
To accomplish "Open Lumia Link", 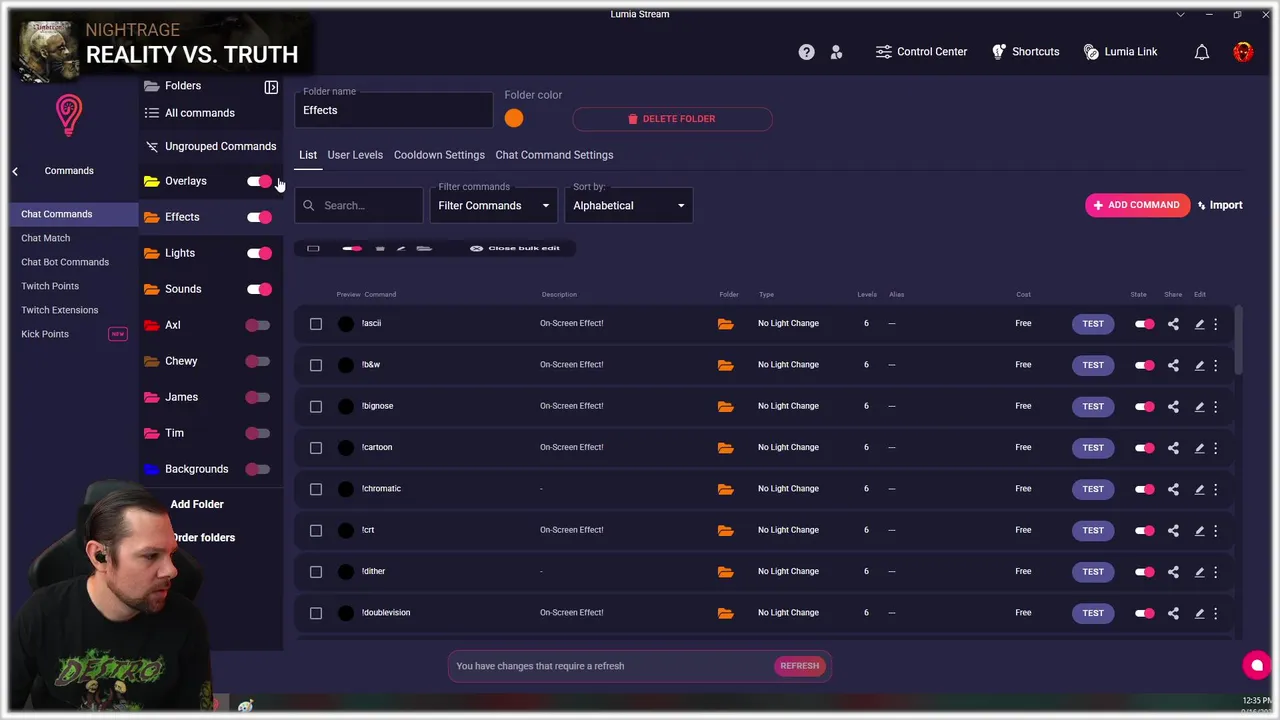I will [1120, 52].
